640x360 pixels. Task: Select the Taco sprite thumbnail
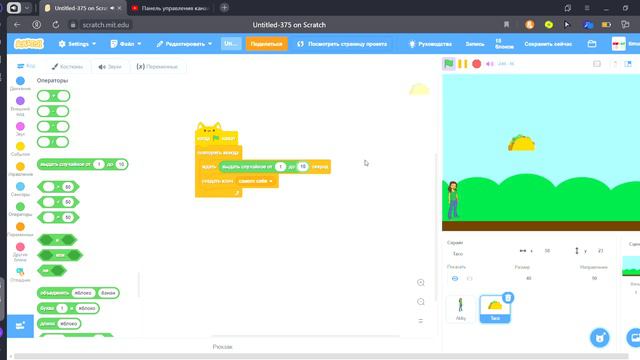pos(495,309)
